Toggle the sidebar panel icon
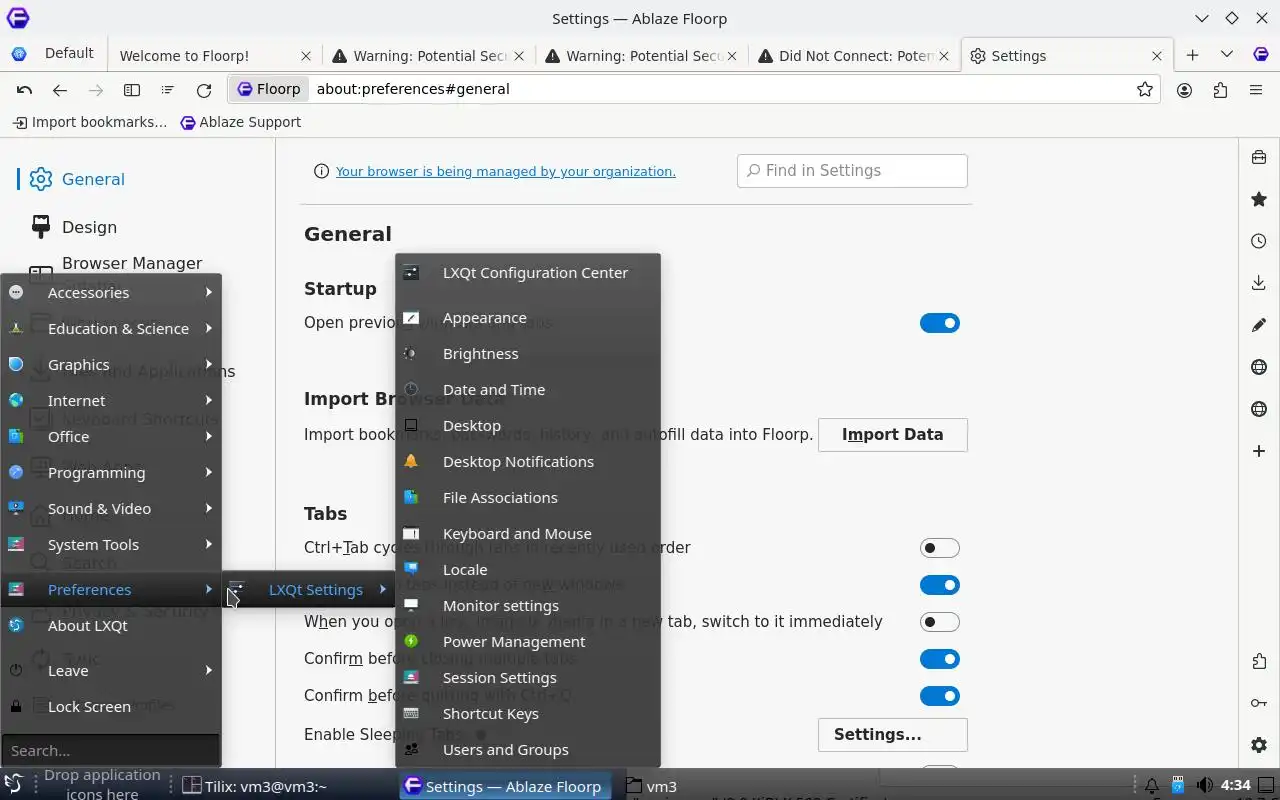This screenshot has width=1280, height=800. (x=132, y=90)
